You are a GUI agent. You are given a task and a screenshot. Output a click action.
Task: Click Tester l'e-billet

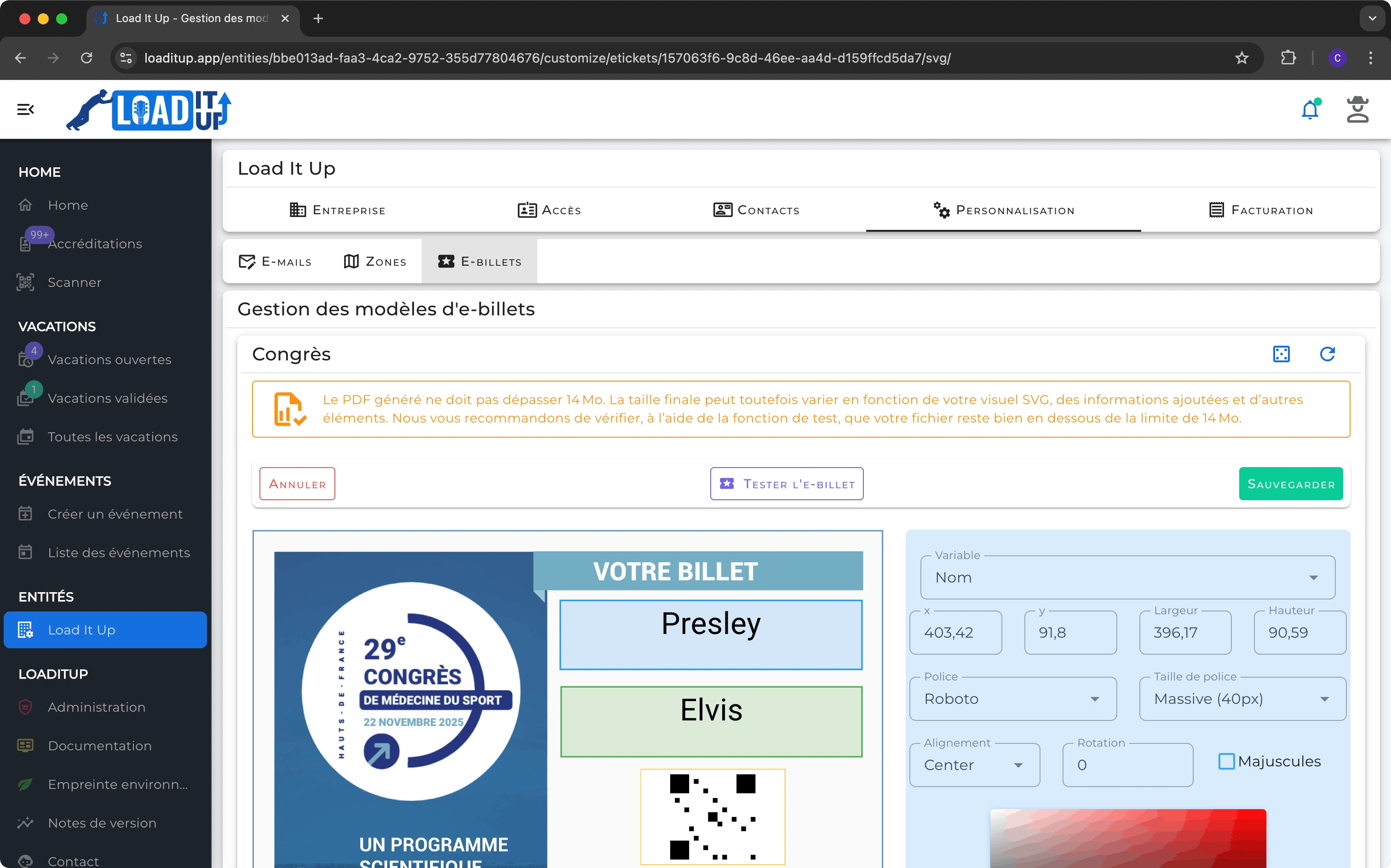(786, 483)
